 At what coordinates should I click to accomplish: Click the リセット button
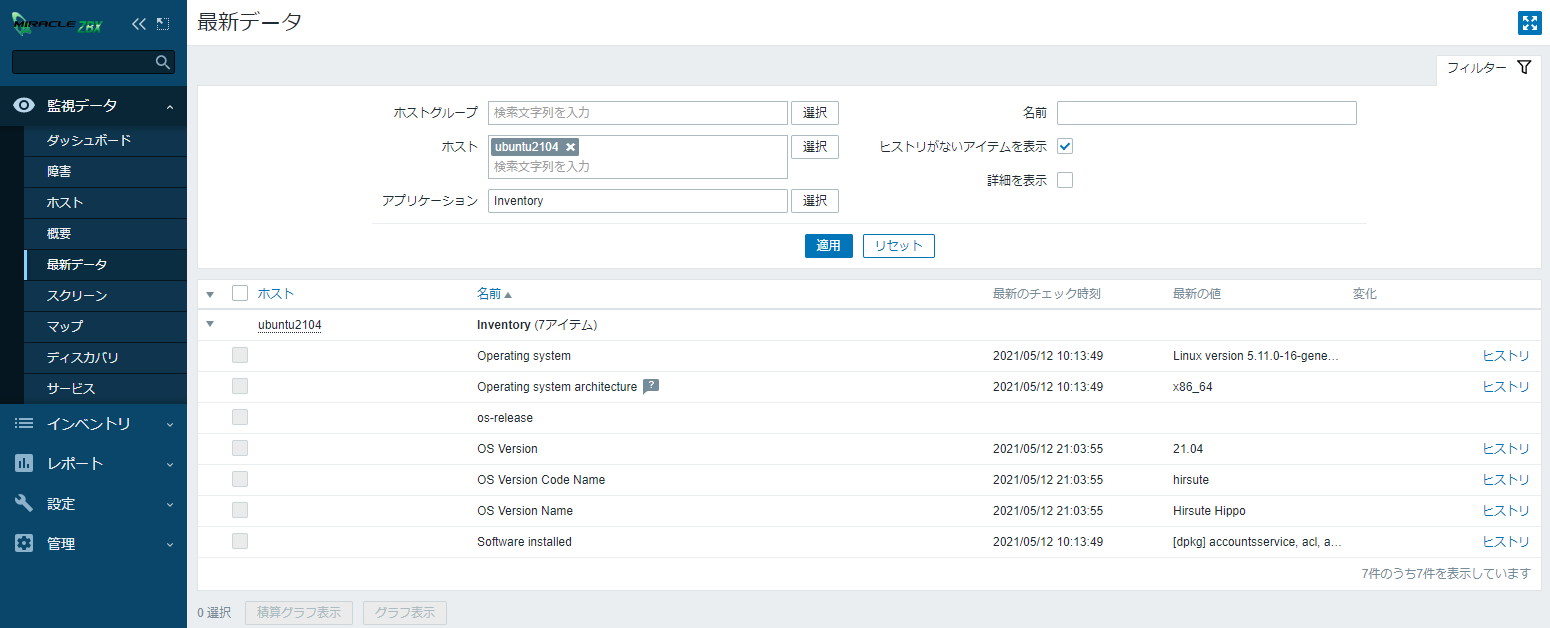[x=898, y=246]
